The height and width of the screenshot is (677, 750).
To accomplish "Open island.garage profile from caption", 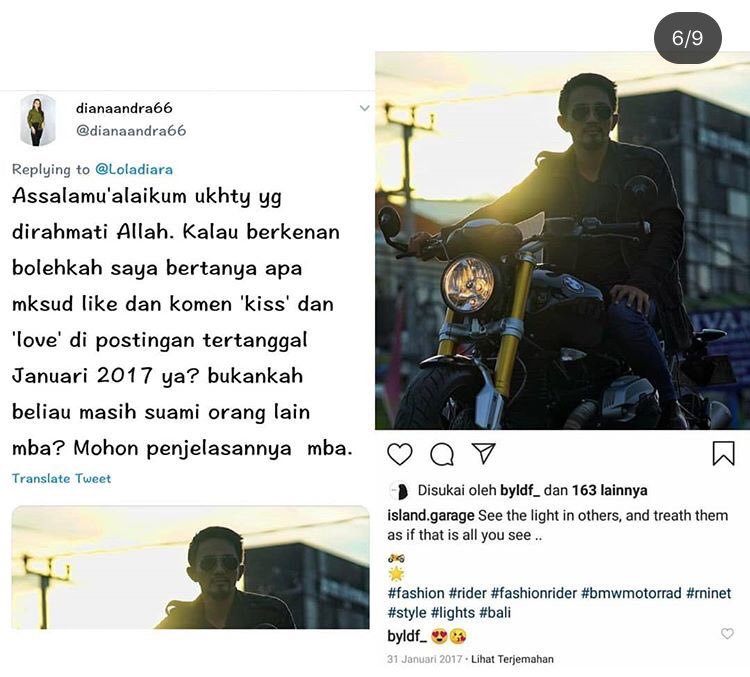I will pyautogui.click(x=430, y=515).
